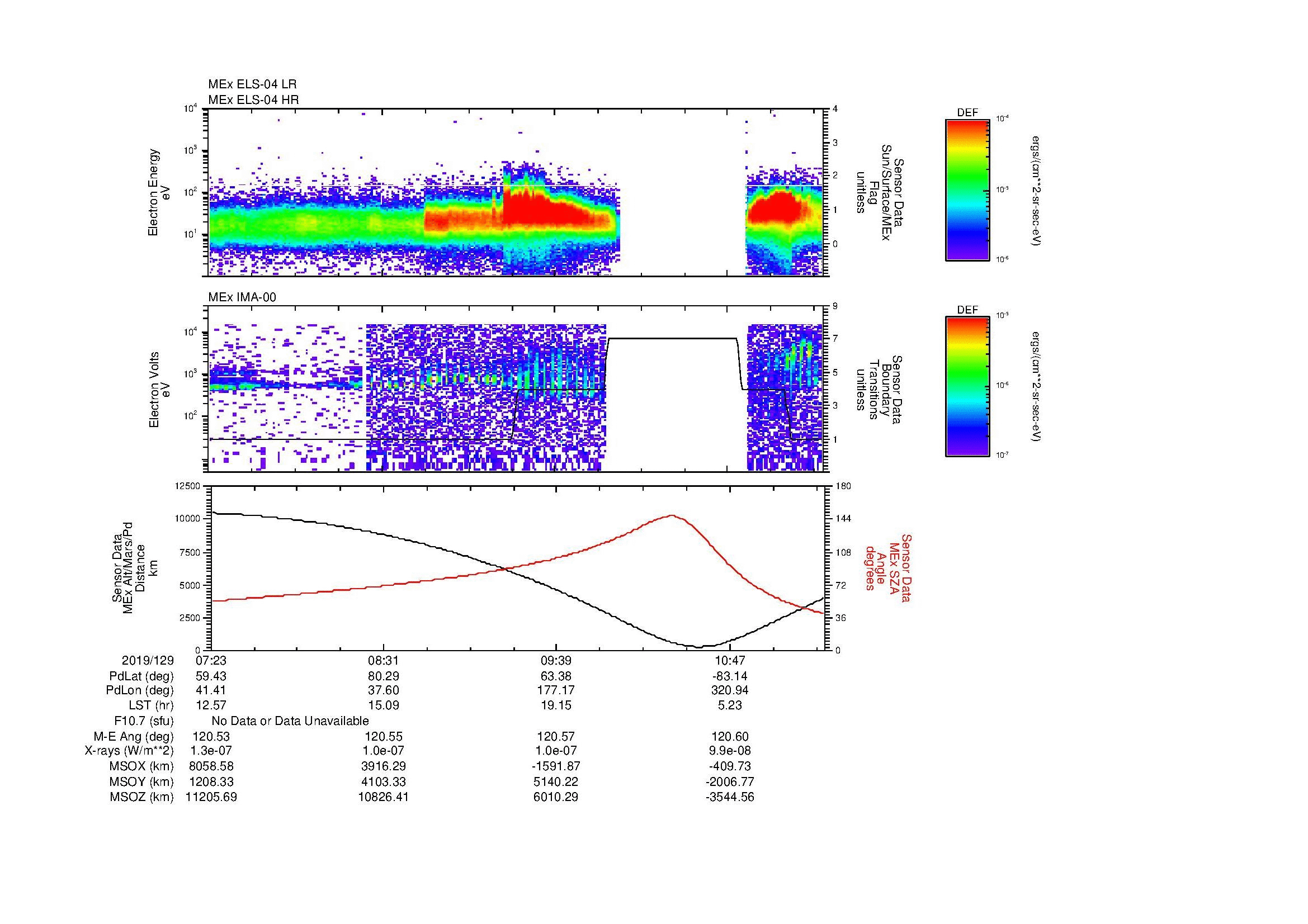Click the 'M-E Ang (deg)' row label
This screenshot has height=924, width=1308.
coord(134,737)
